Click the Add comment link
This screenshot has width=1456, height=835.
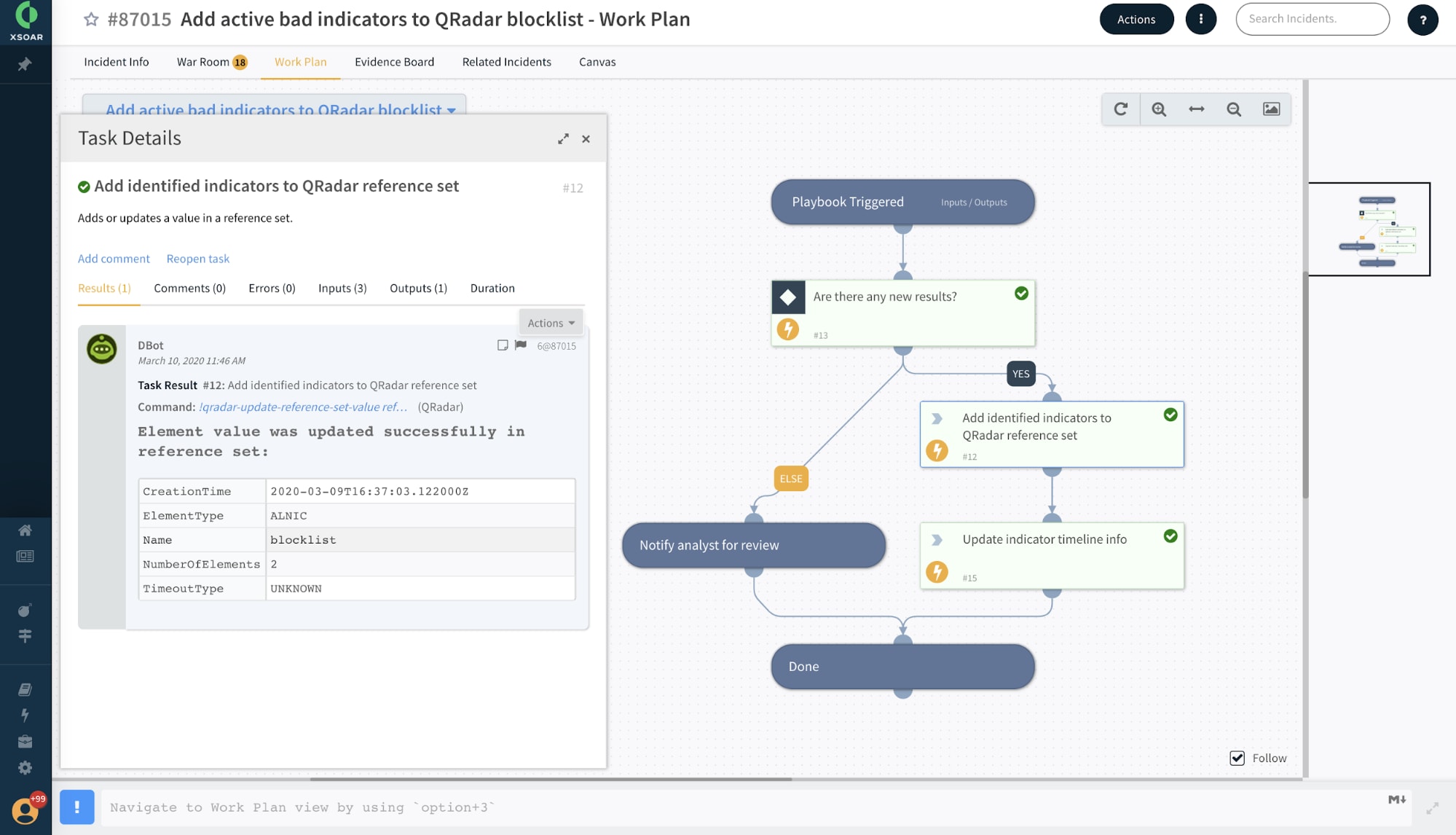[x=114, y=259]
